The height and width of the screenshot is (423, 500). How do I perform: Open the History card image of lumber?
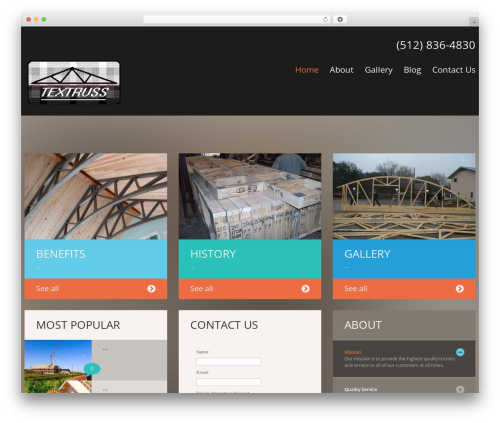250,196
